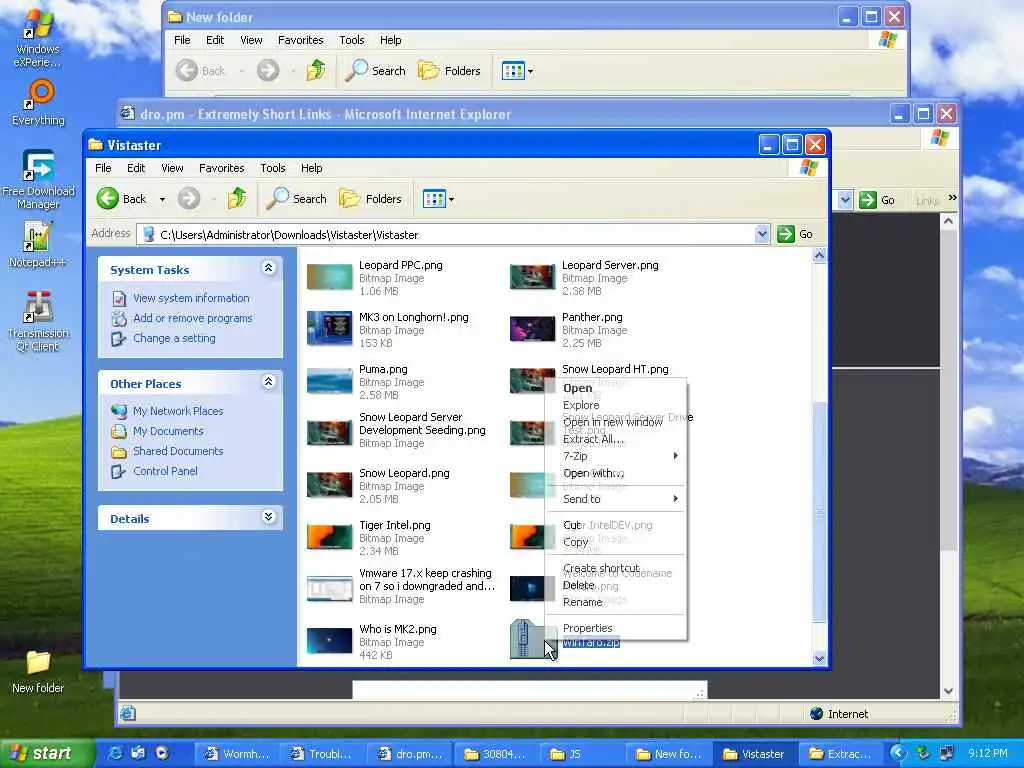Click the Forward button in Vistaster toolbar

pos(189,199)
